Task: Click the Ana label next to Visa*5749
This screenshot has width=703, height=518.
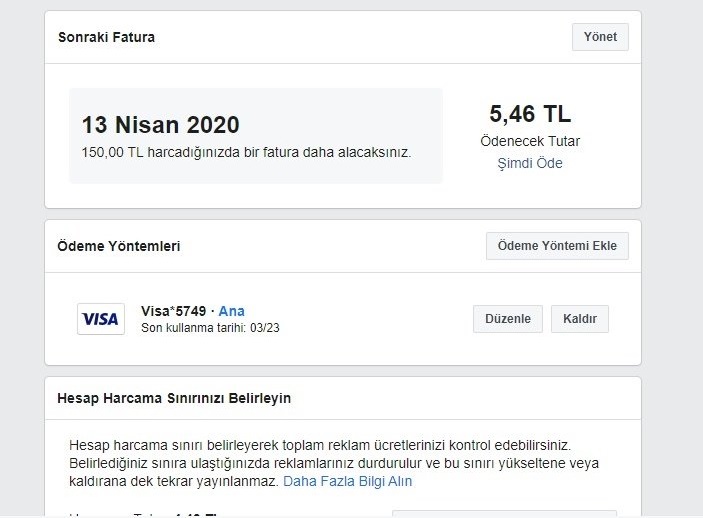Action: [232, 311]
